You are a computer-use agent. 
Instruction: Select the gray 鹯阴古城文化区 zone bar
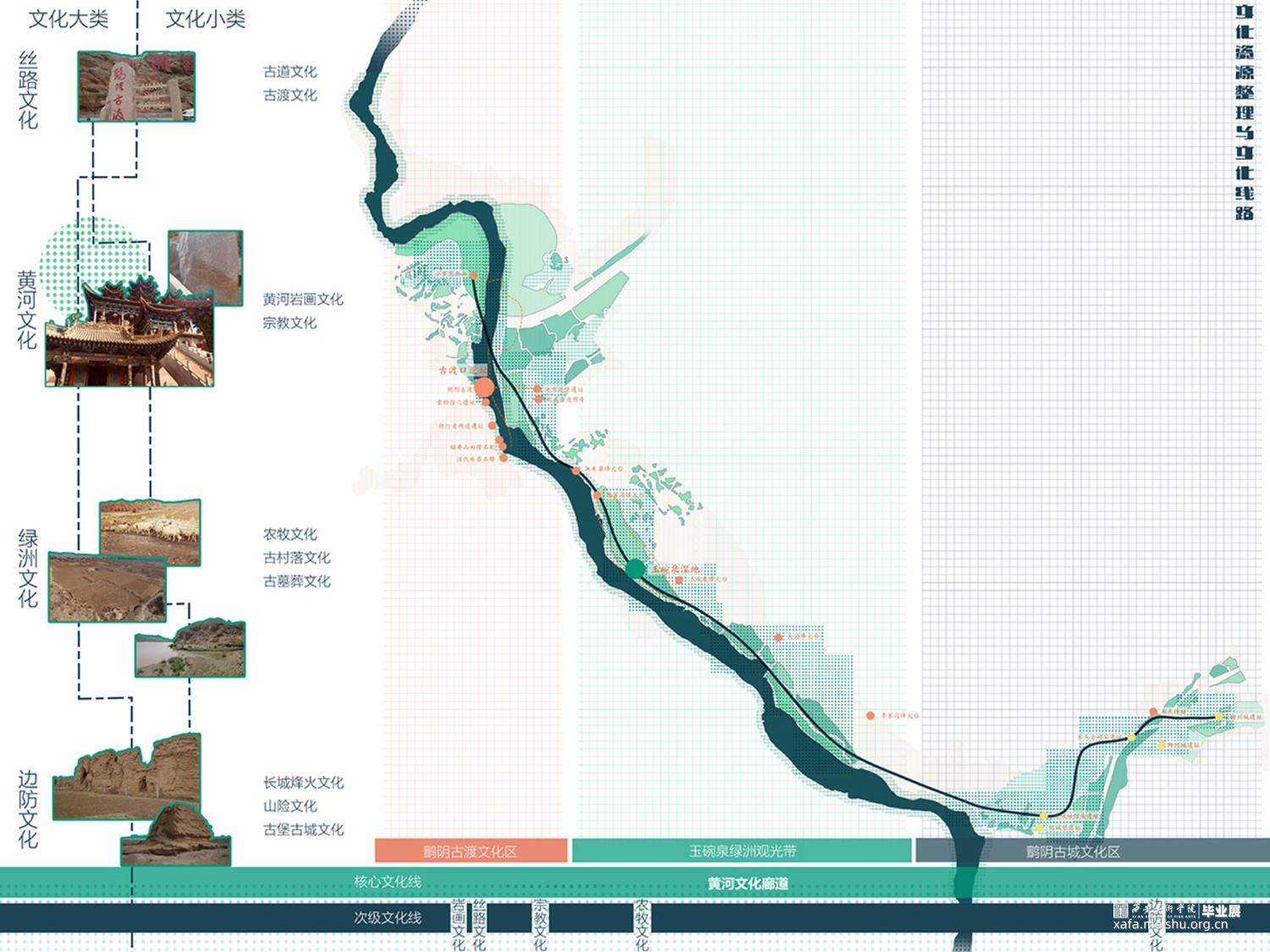coord(1072,851)
